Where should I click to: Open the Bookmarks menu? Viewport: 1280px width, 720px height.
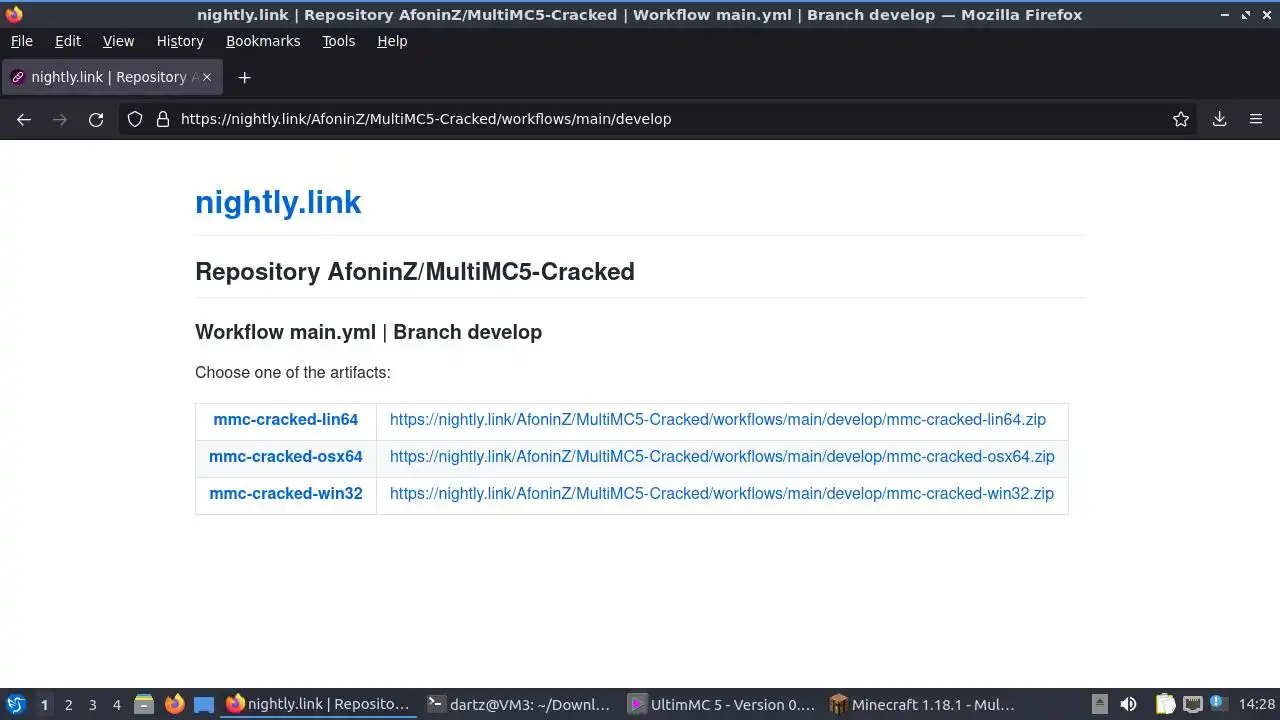tap(263, 41)
